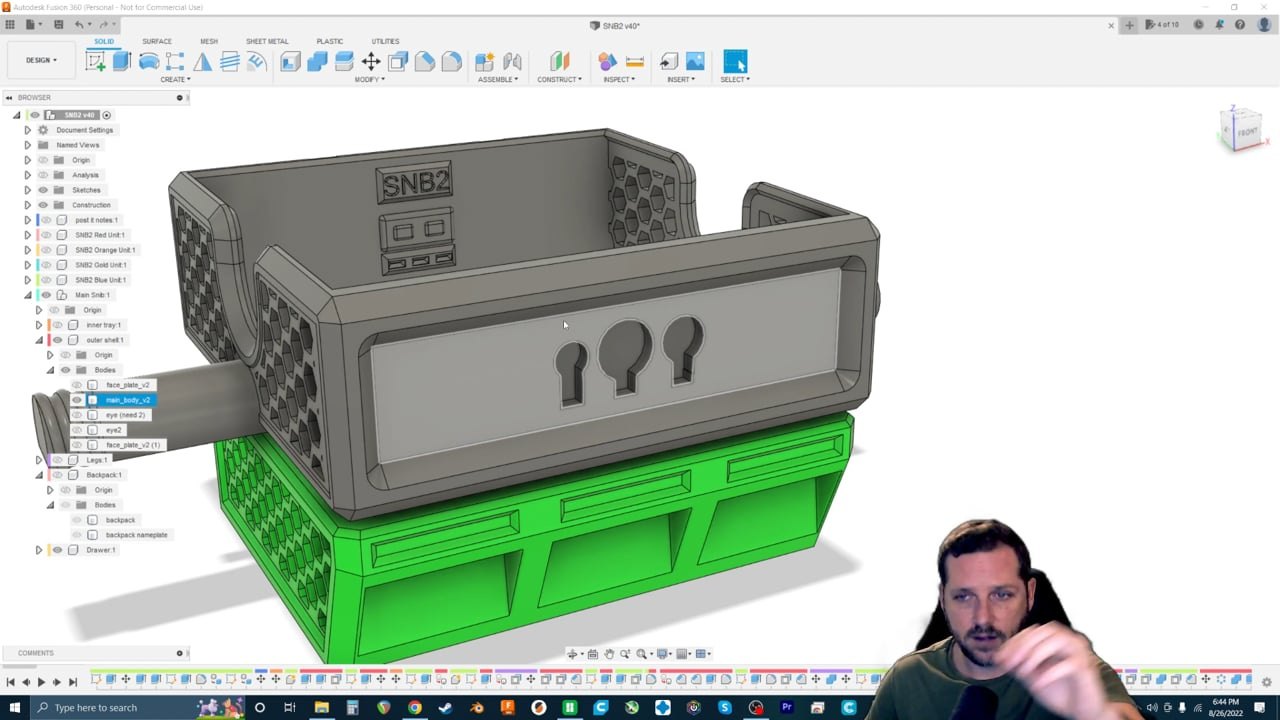This screenshot has width=1280, height=720.
Task: Select the backpack nameplate body
Action: tap(137, 535)
